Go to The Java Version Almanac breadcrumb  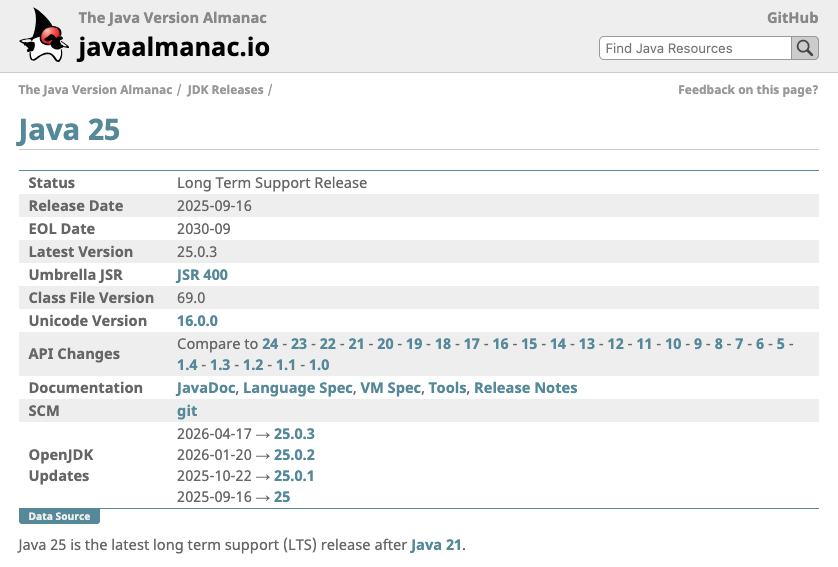(x=95, y=90)
